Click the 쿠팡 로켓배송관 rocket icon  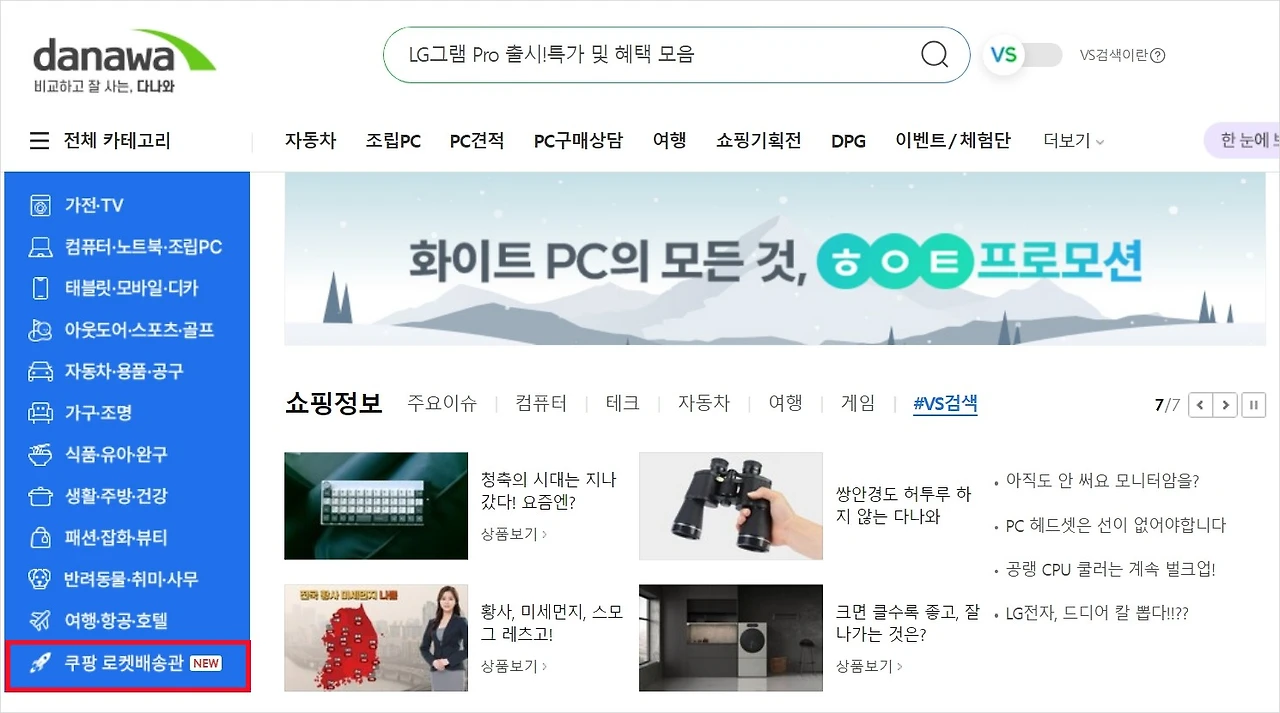[40, 664]
